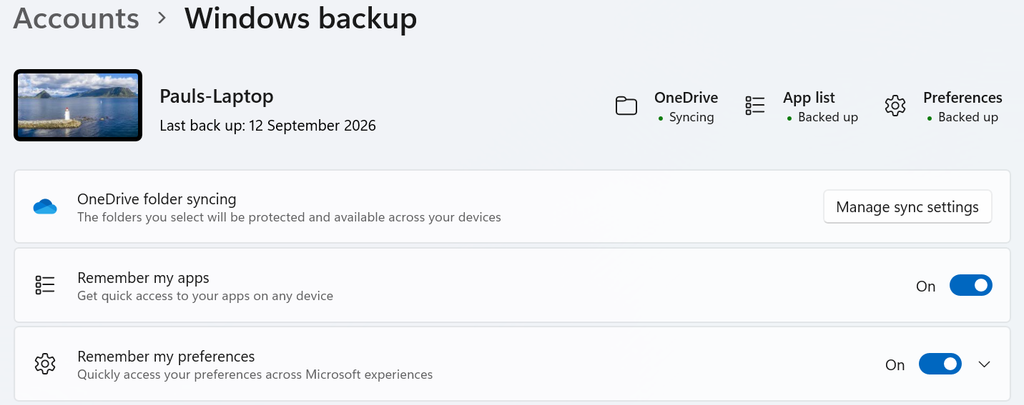Turn off Remember my preferences toggle

coord(940,364)
